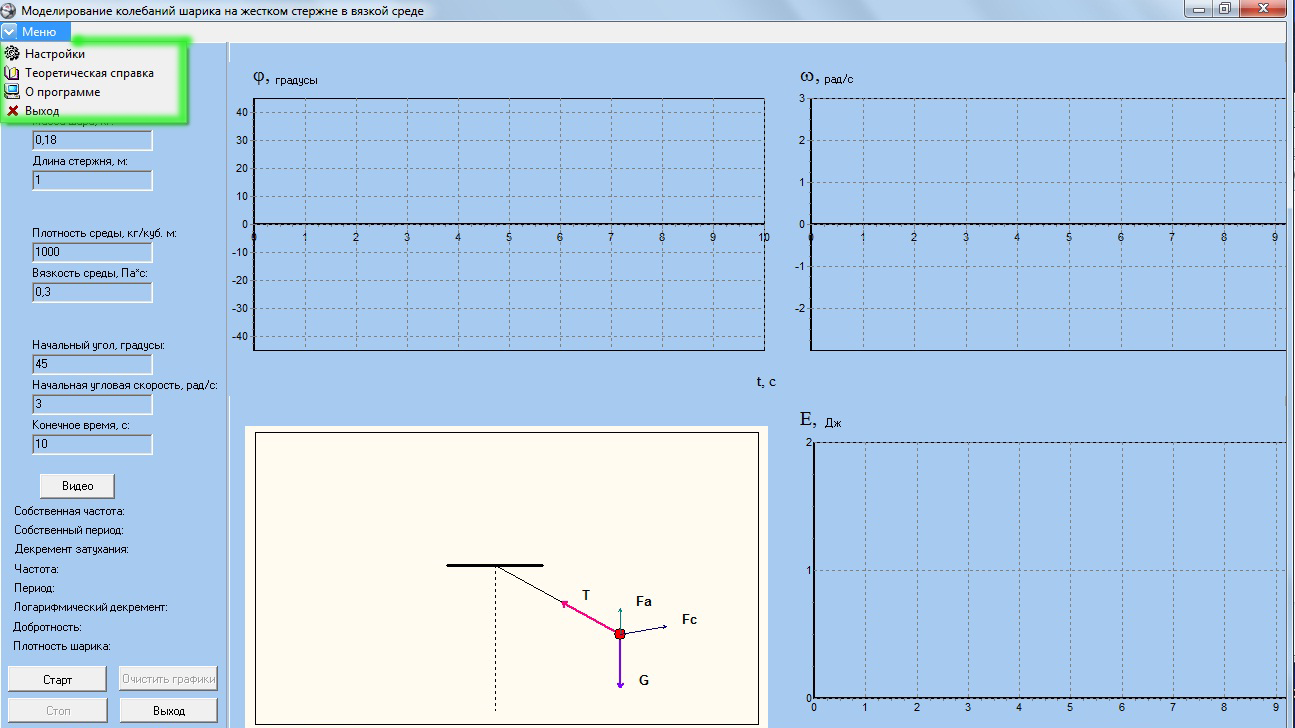Image resolution: width=1295 pixels, height=728 pixels.
Task: Click the E, Дж graph title
Action: click(x=821, y=420)
